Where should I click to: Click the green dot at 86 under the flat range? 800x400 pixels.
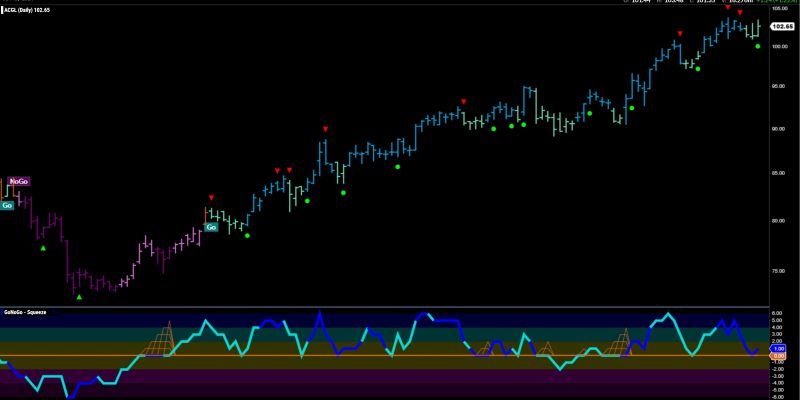point(397,167)
